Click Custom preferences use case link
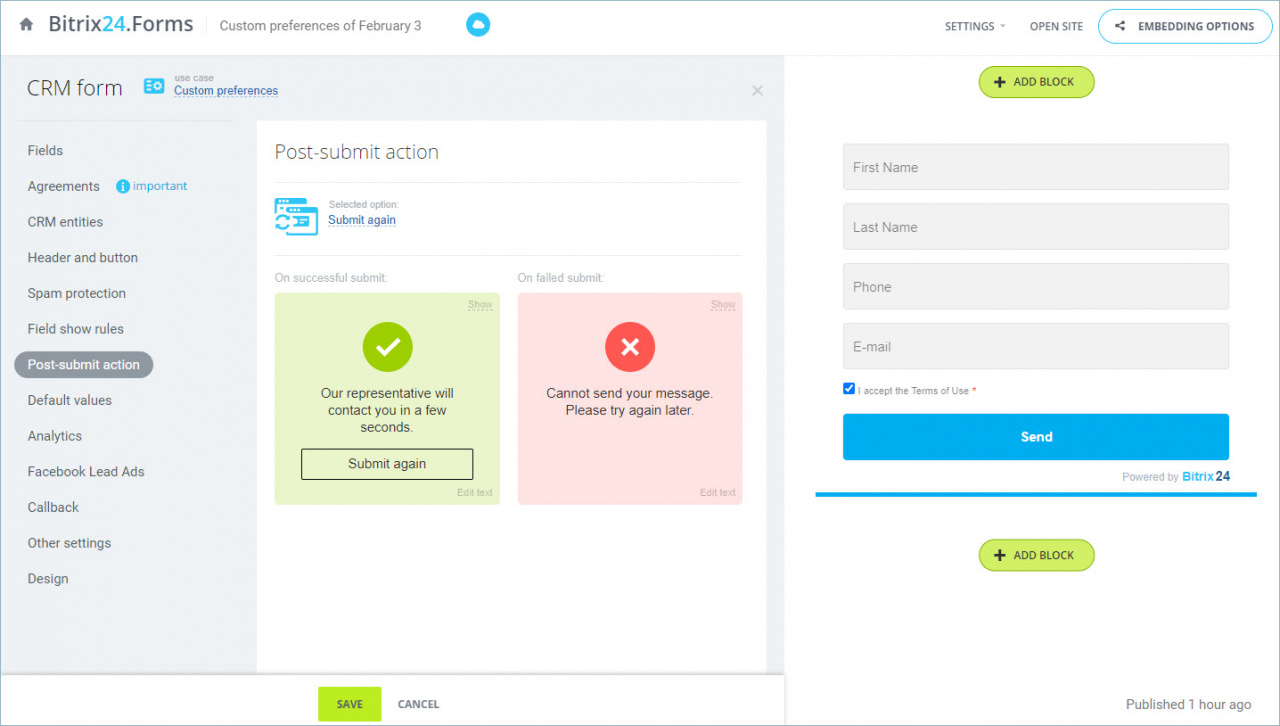The image size is (1280, 726). (226, 91)
